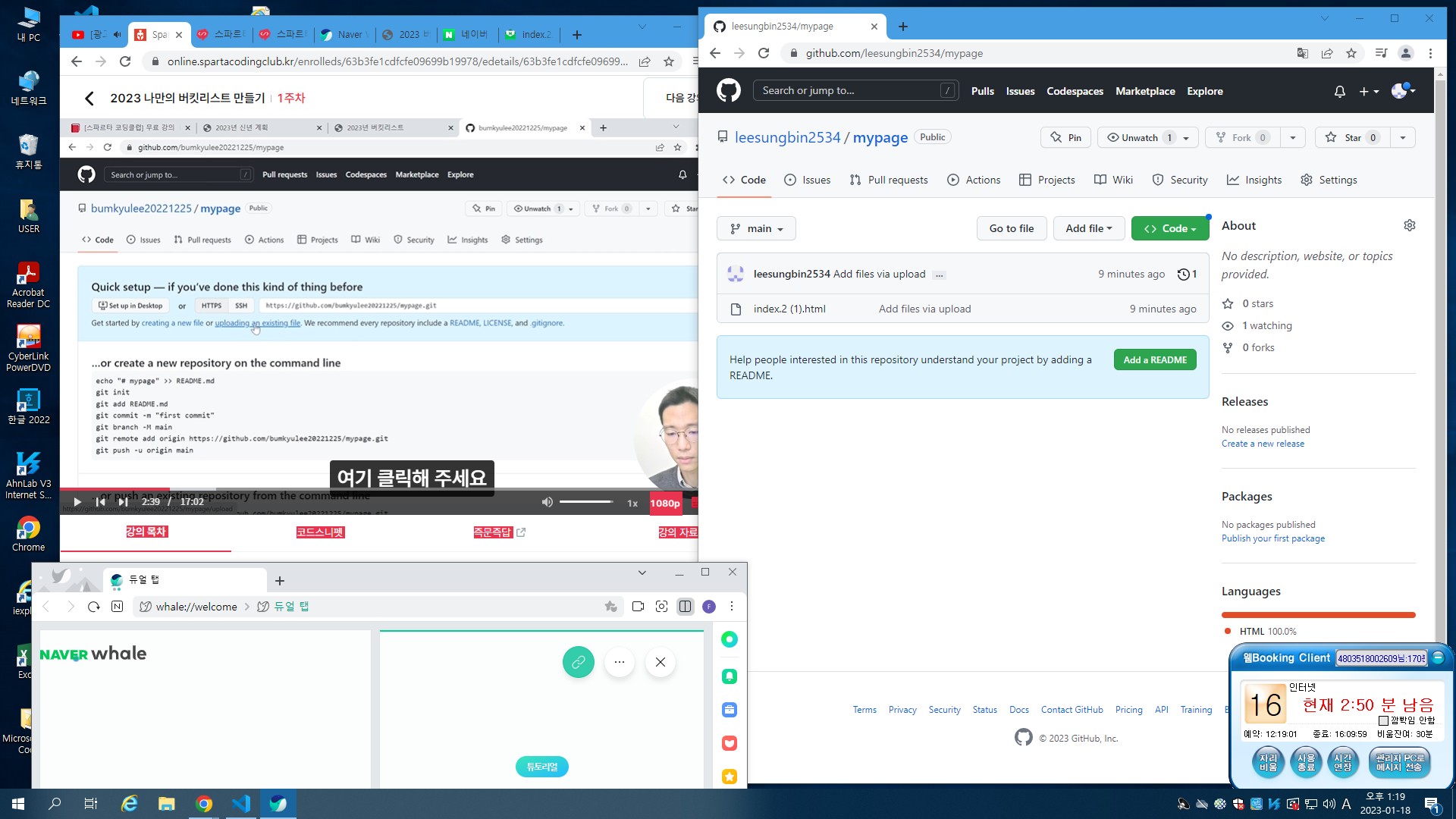1456x819 pixels.
Task: Click the Add a README button
Action: coord(1155,359)
